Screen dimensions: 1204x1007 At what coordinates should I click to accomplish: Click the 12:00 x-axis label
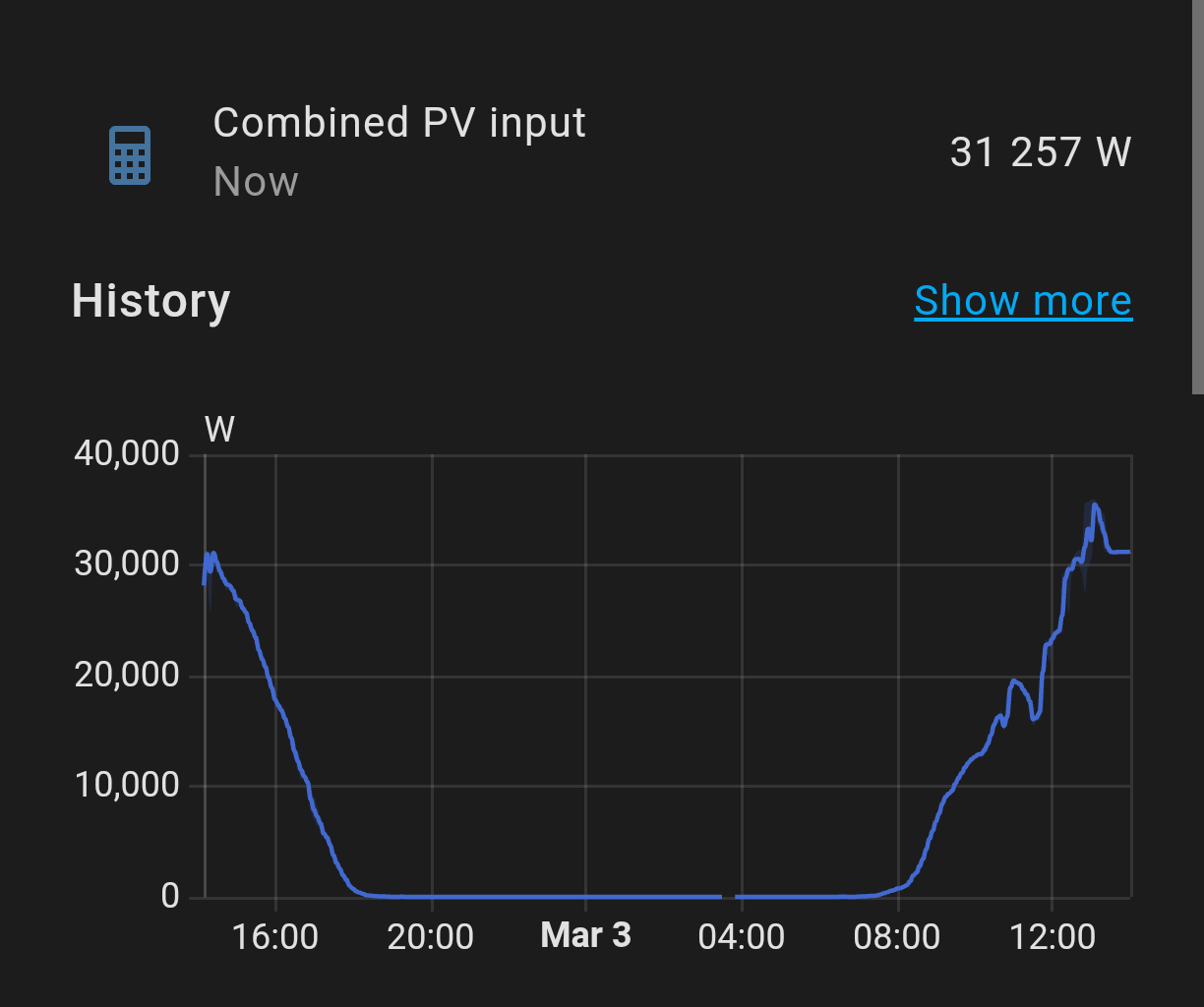click(1053, 936)
